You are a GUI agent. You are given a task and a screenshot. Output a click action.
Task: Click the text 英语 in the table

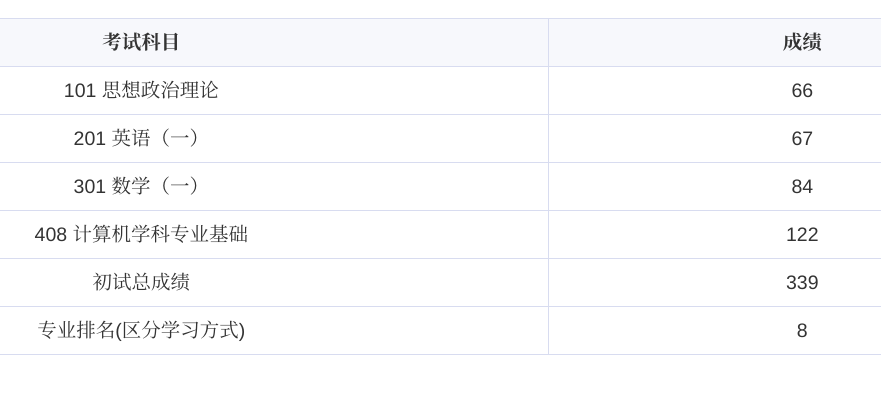pyautogui.click(x=131, y=138)
